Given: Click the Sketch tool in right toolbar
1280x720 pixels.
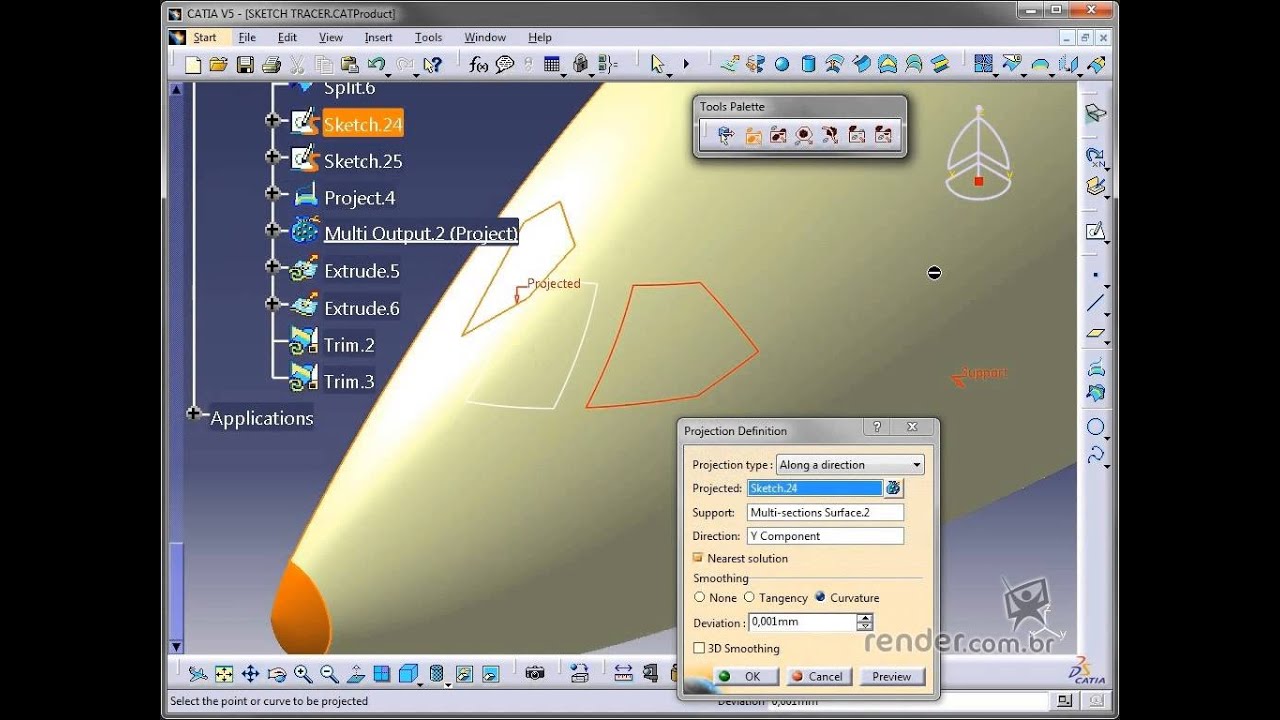Looking at the screenshot, I should click(x=1096, y=232).
